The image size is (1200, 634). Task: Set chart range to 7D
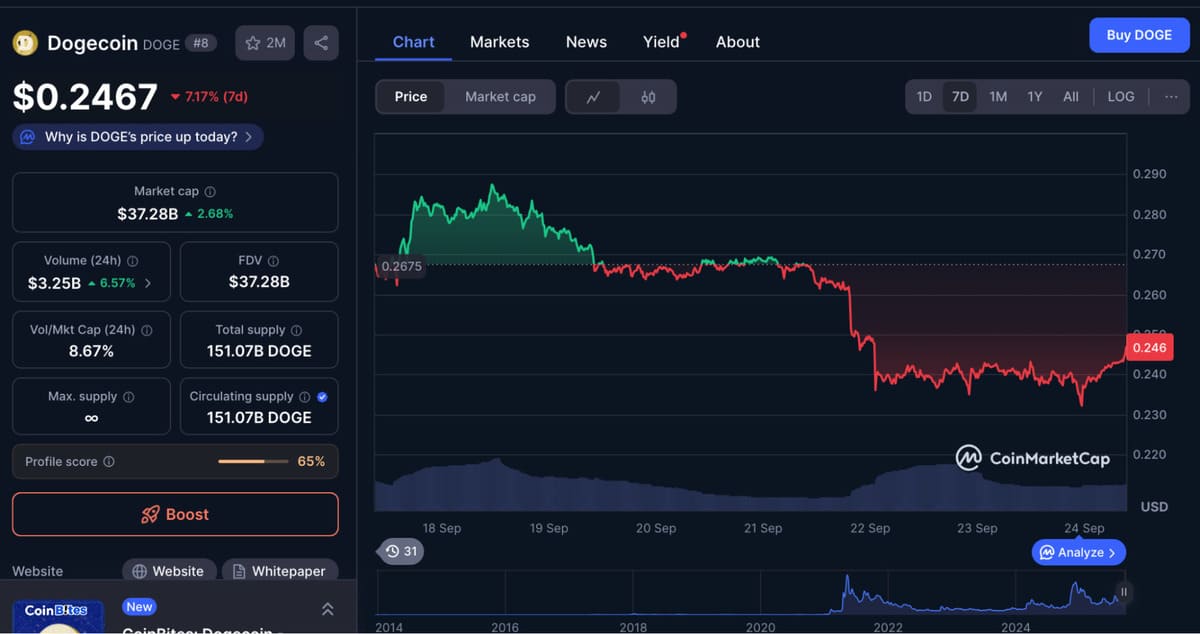click(x=960, y=97)
